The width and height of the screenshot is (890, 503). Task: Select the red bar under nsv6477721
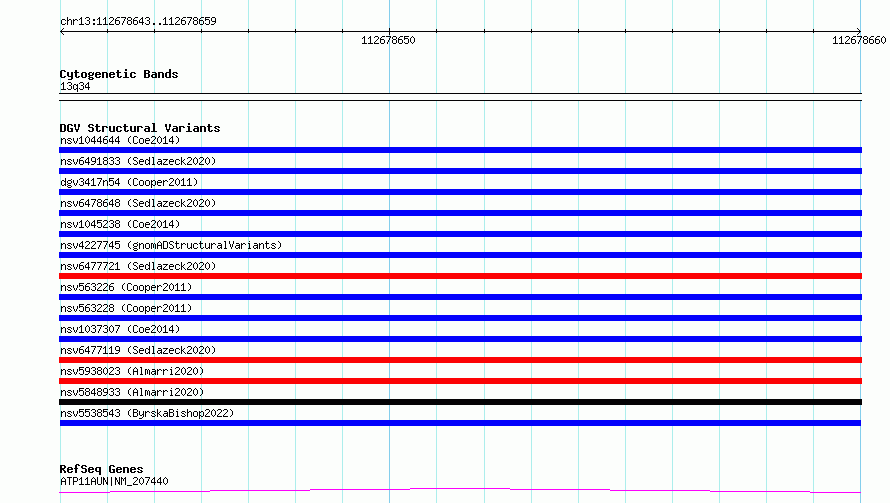[460, 276]
